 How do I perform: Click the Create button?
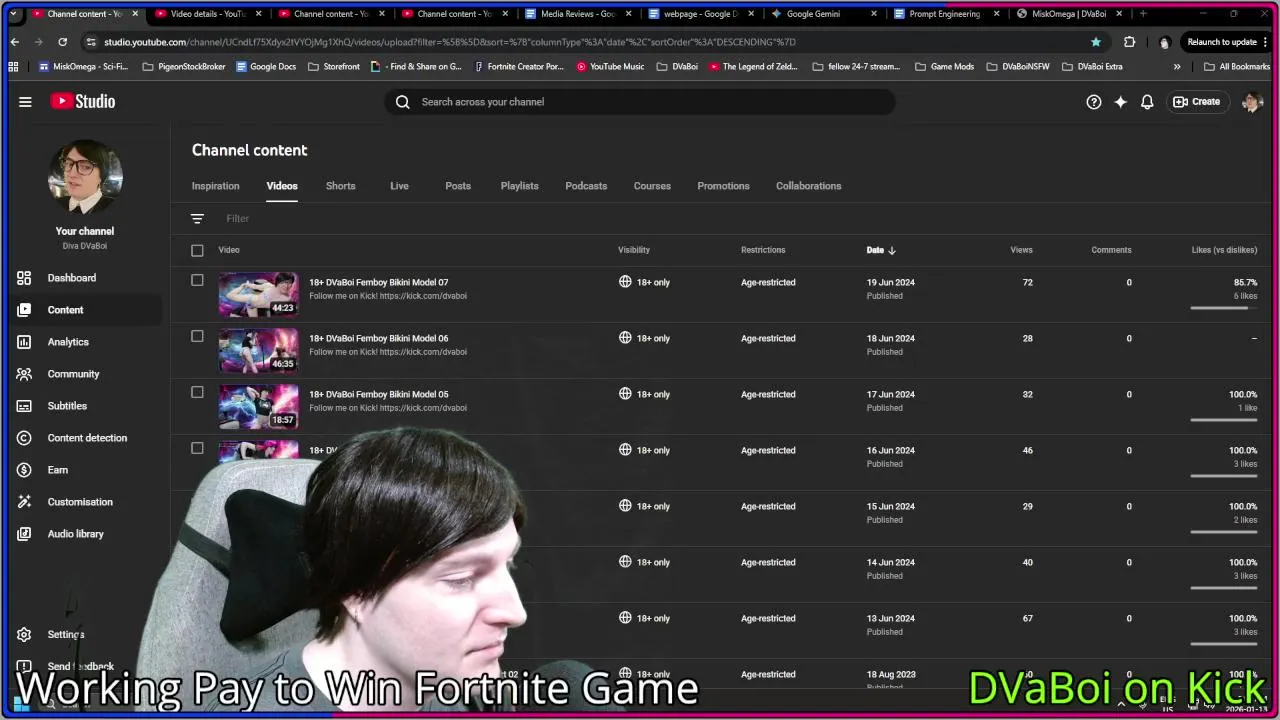tap(1197, 102)
